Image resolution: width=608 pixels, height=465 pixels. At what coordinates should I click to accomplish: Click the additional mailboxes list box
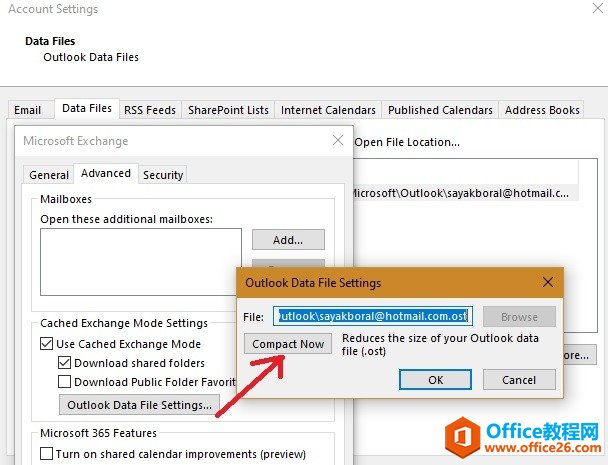(x=141, y=262)
